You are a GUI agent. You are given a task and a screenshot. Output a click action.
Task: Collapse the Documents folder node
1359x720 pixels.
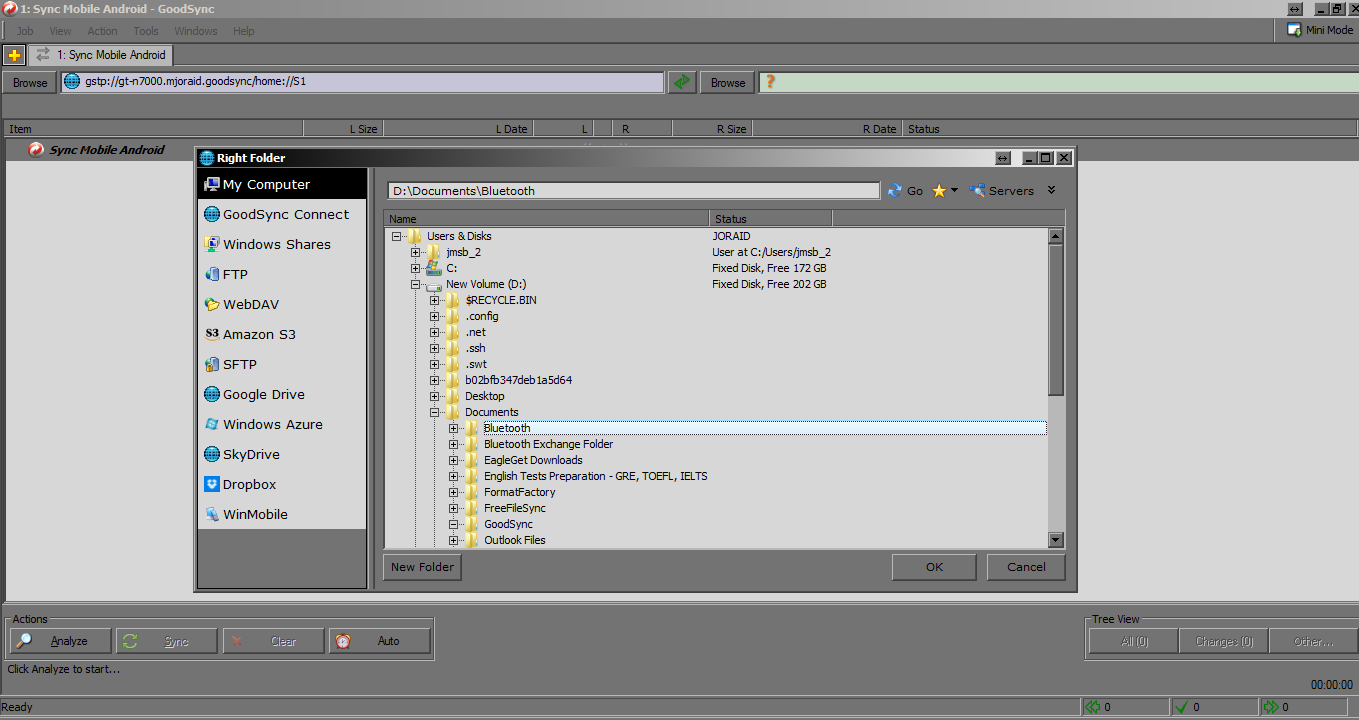pos(434,412)
